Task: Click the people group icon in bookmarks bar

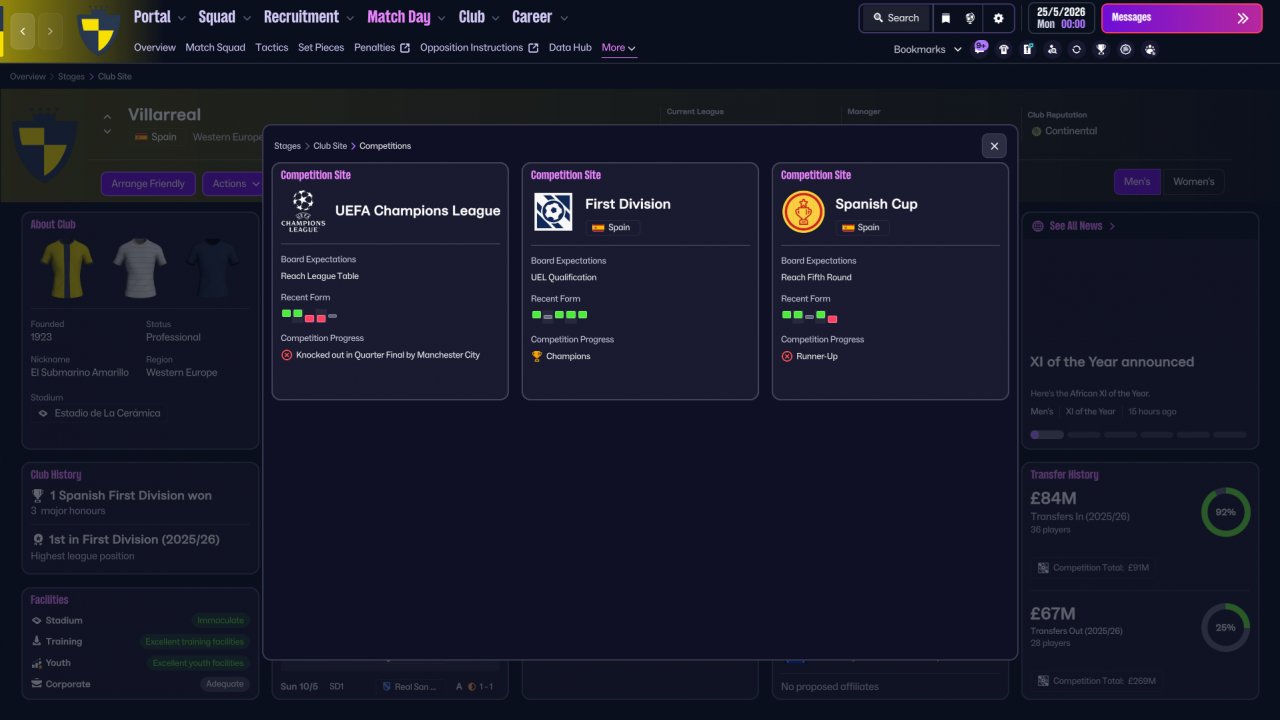Action: tap(1150, 49)
